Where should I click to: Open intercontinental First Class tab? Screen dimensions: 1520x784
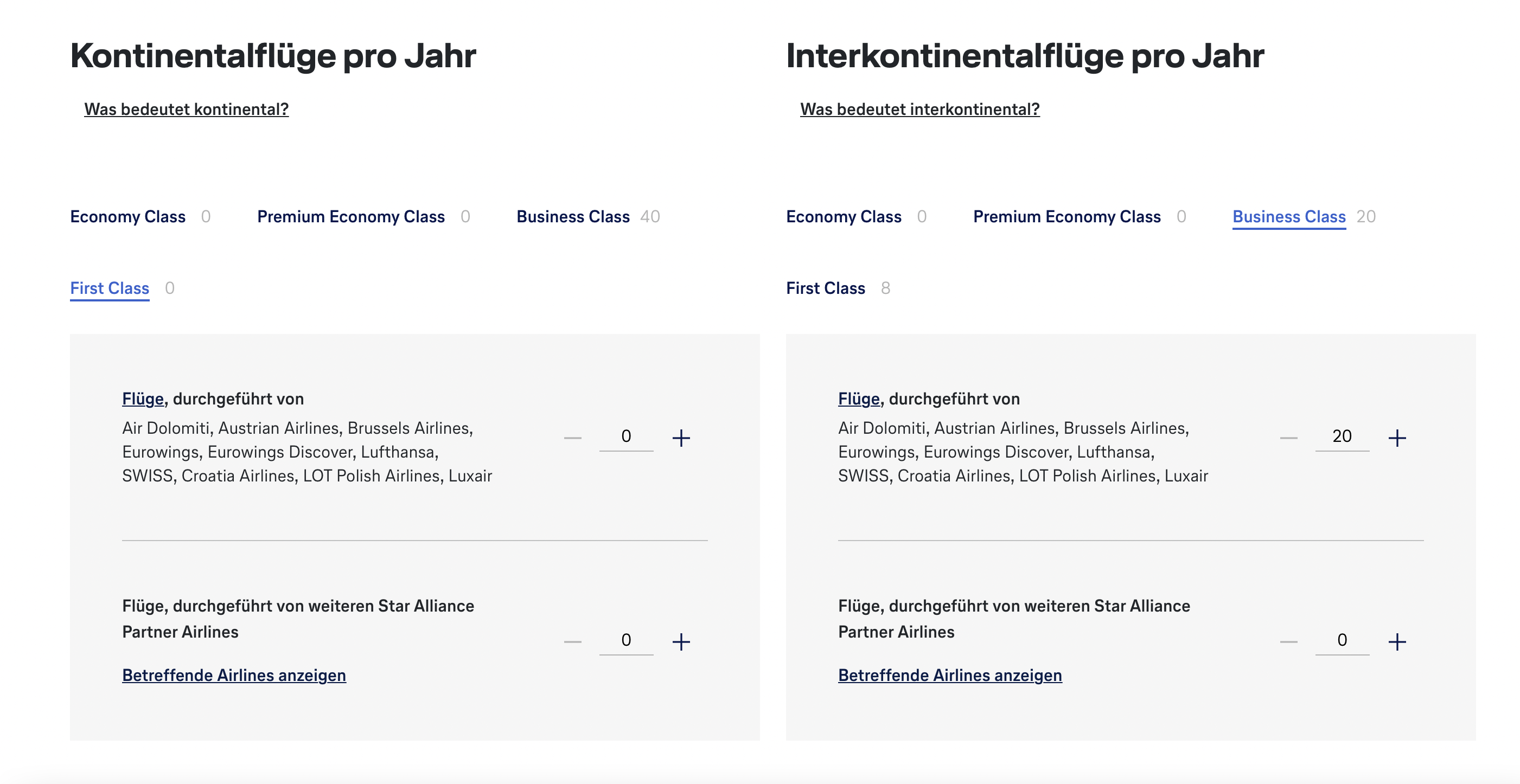pyautogui.click(x=825, y=288)
